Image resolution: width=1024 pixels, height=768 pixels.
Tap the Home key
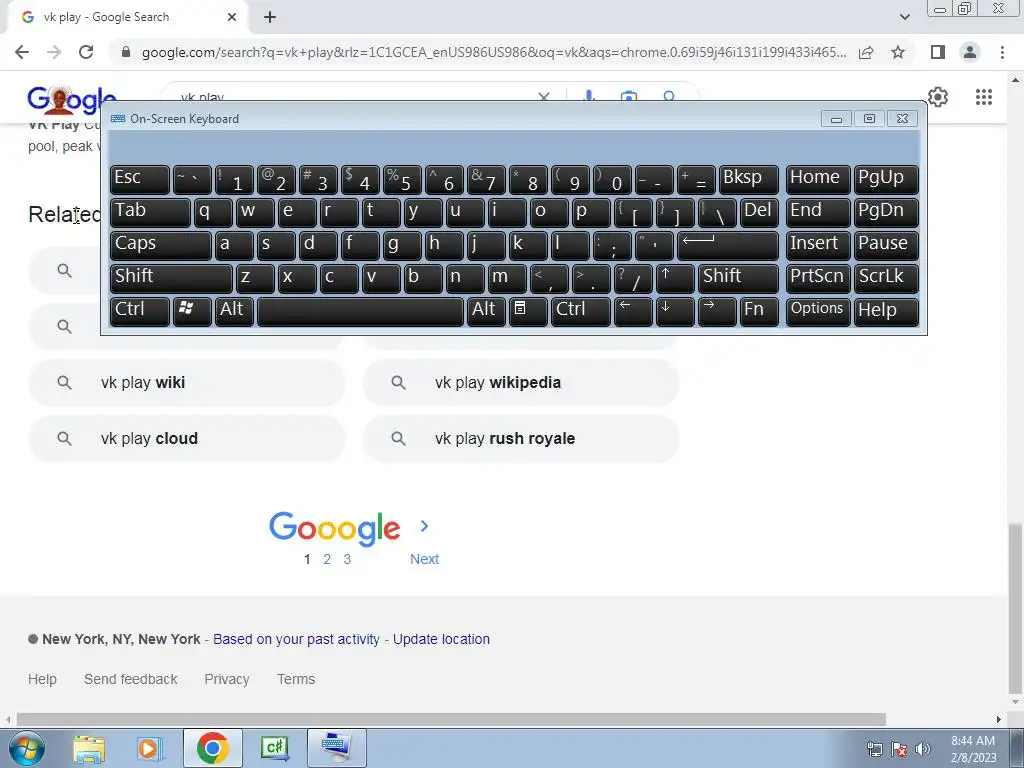coord(818,180)
